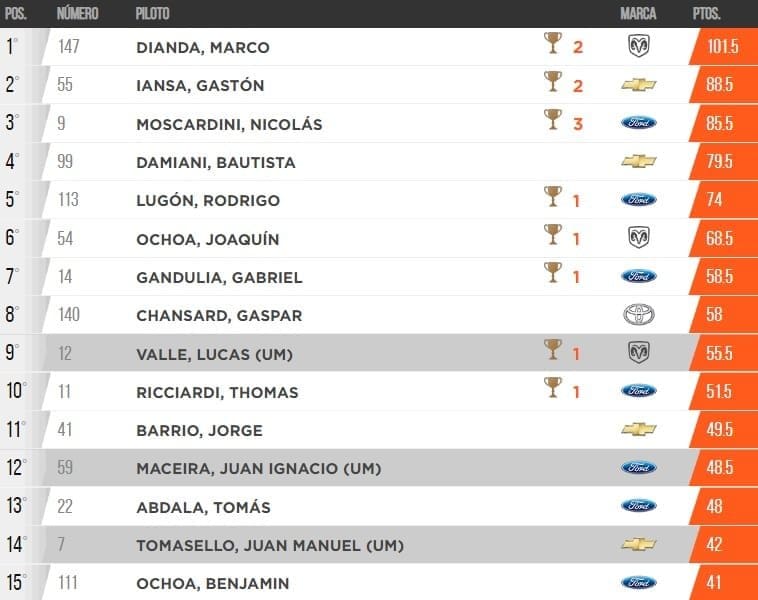Click the trophy icon beside Moscardini, Nicolás
Viewport: 758px width, 600px height.
point(552,119)
